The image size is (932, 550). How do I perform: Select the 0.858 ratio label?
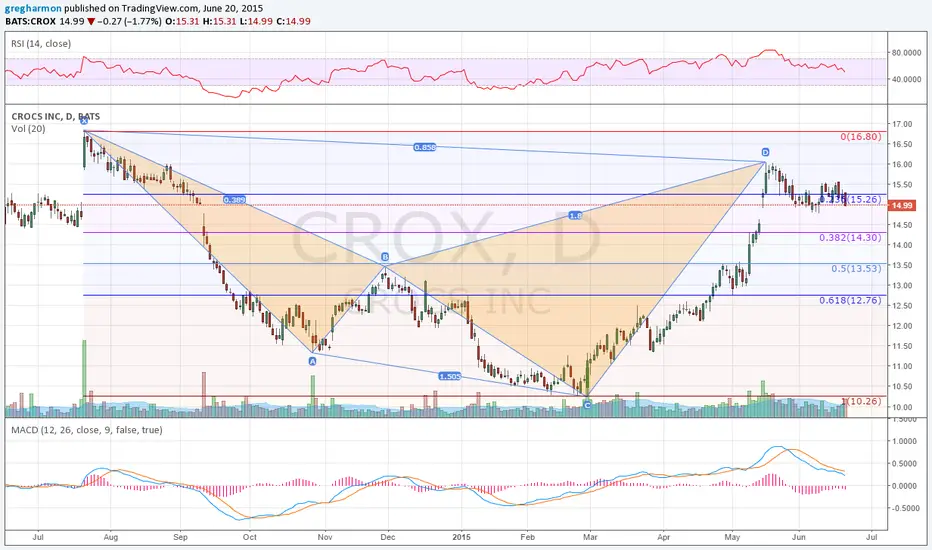click(424, 147)
